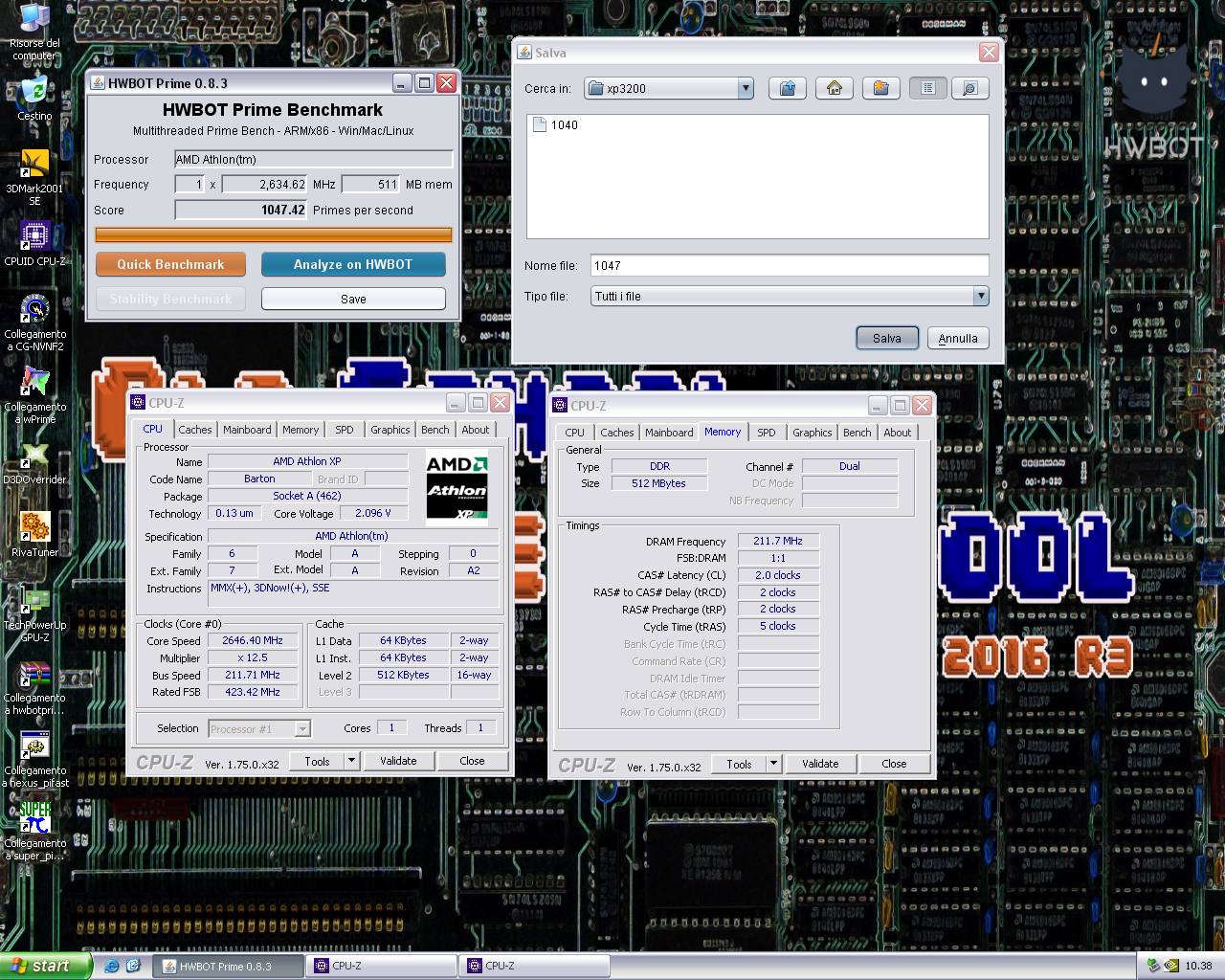Click Tools button in left CPU-Z window
Viewport: 1225px width, 980px height.
(317, 761)
